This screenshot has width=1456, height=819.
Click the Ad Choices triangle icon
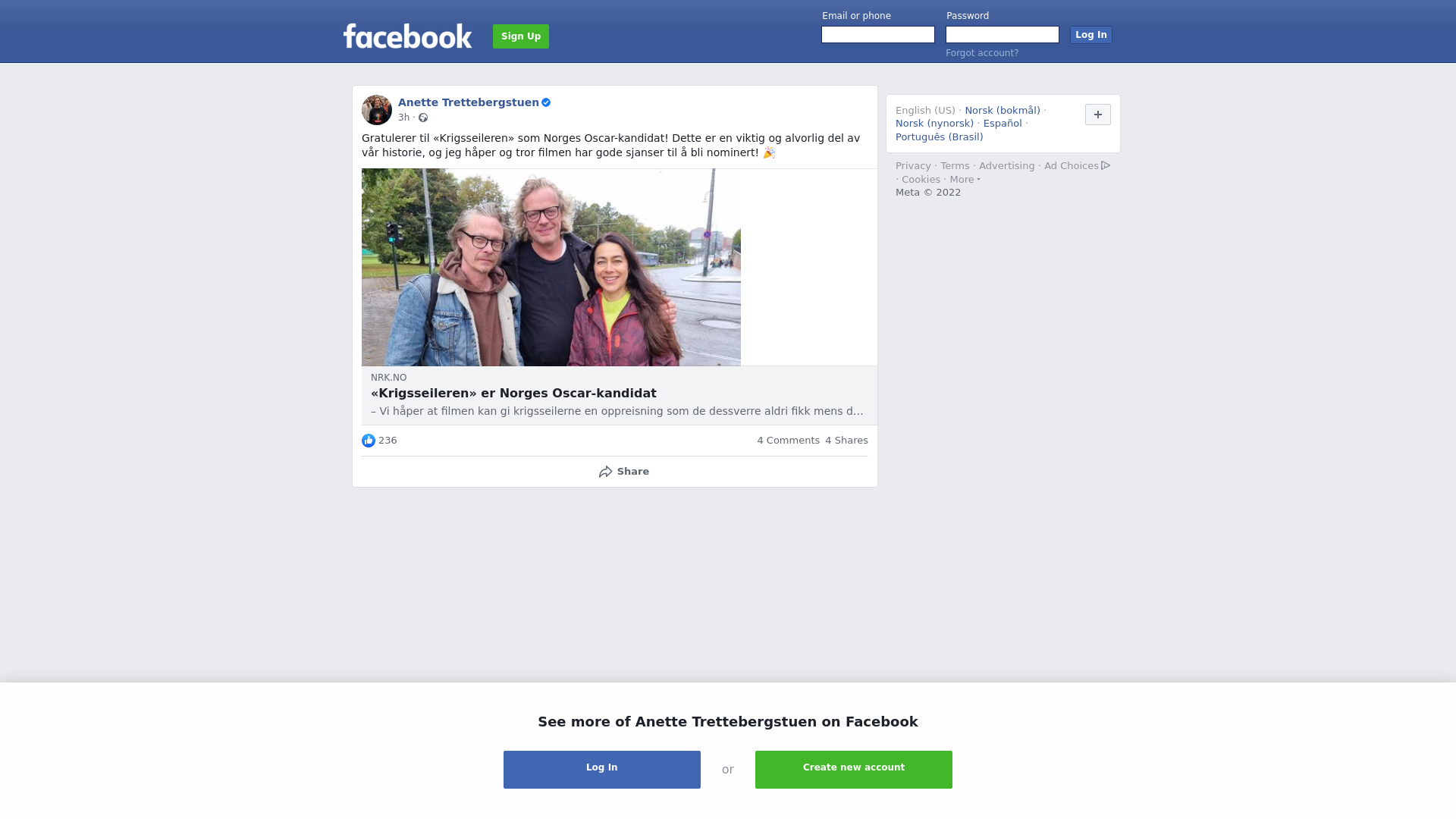1106,165
